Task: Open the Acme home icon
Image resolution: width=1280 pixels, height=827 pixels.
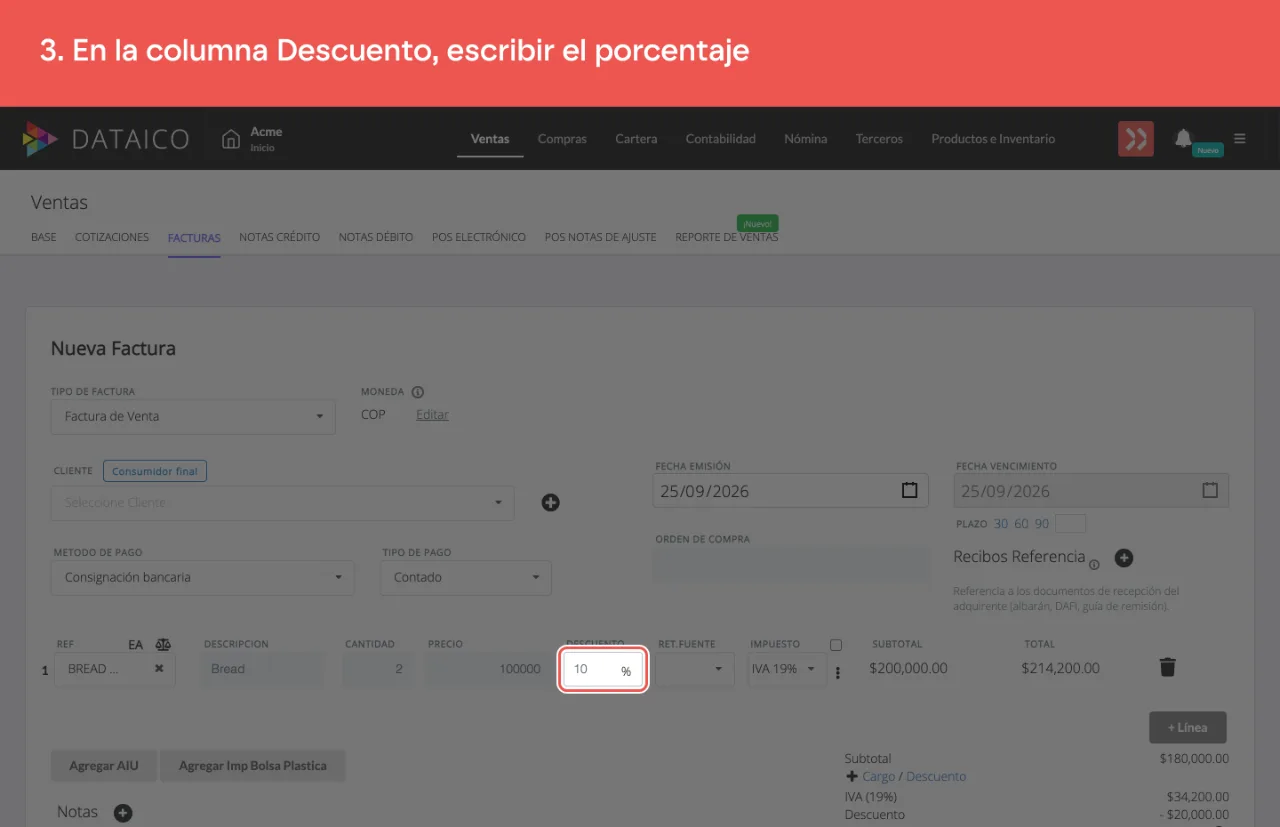Action: point(231,139)
